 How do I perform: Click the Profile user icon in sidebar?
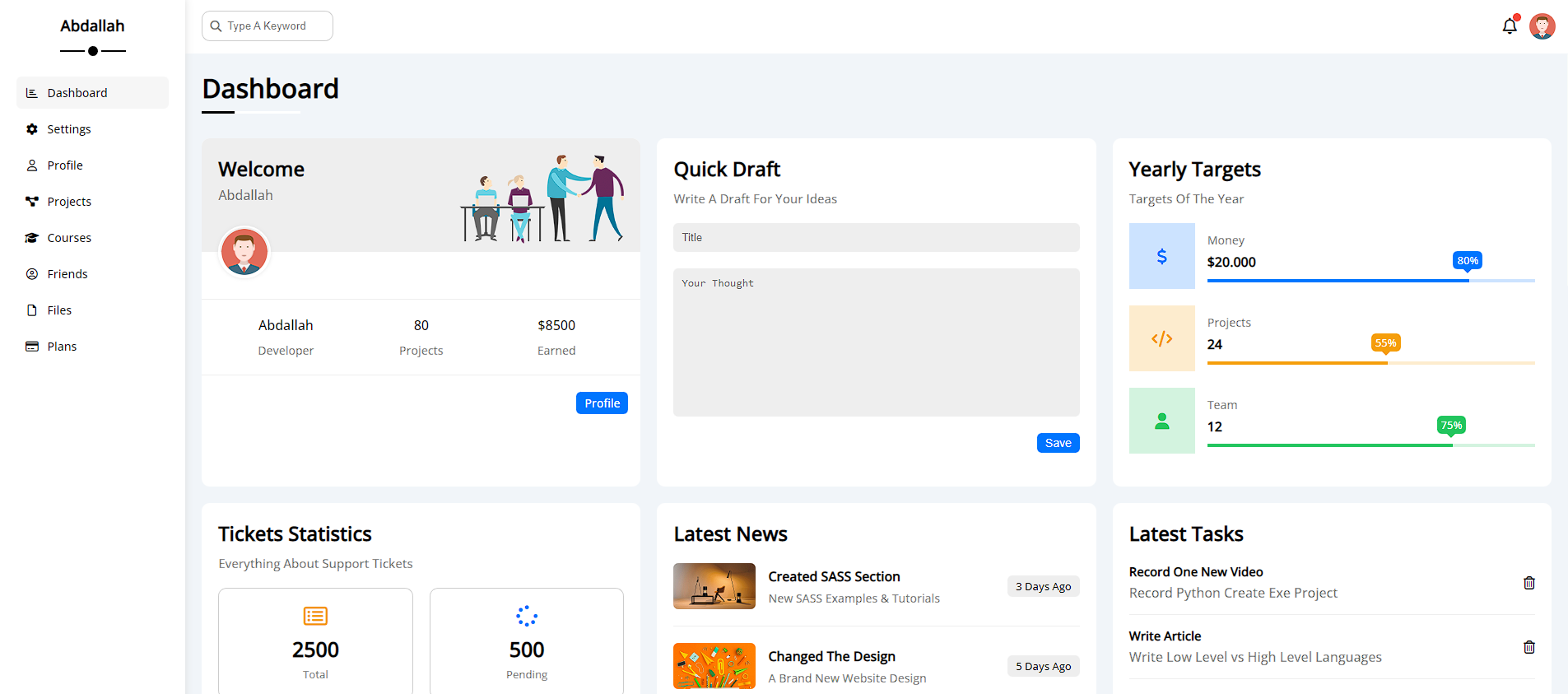click(x=32, y=165)
